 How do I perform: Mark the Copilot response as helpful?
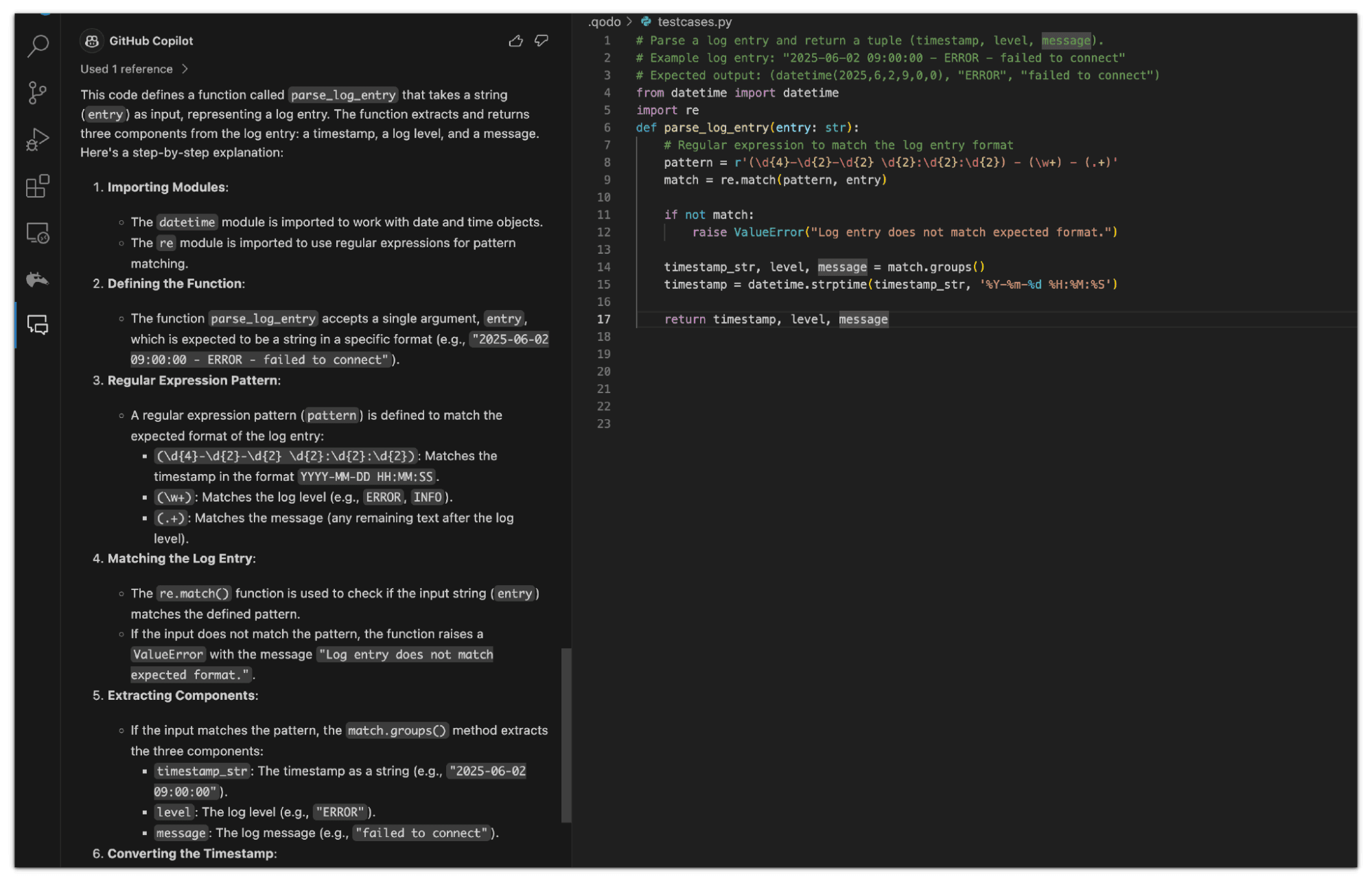point(515,41)
